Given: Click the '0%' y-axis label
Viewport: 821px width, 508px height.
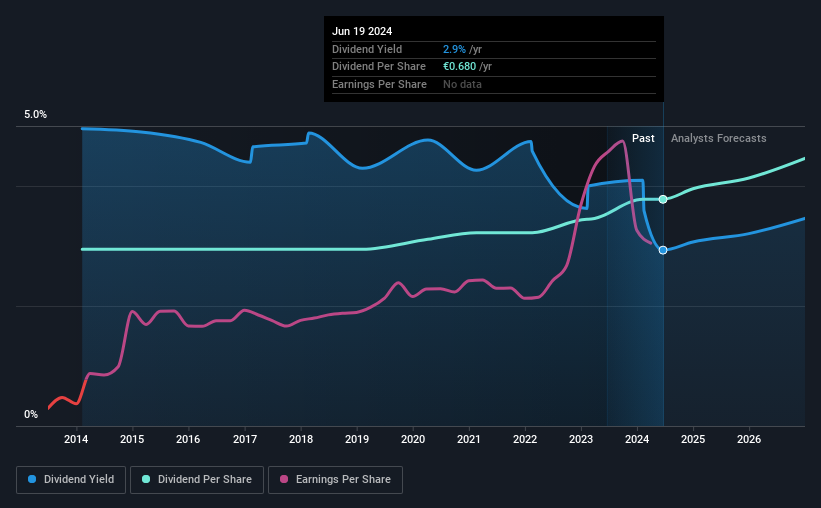Looking at the screenshot, I should coord(31,414).
